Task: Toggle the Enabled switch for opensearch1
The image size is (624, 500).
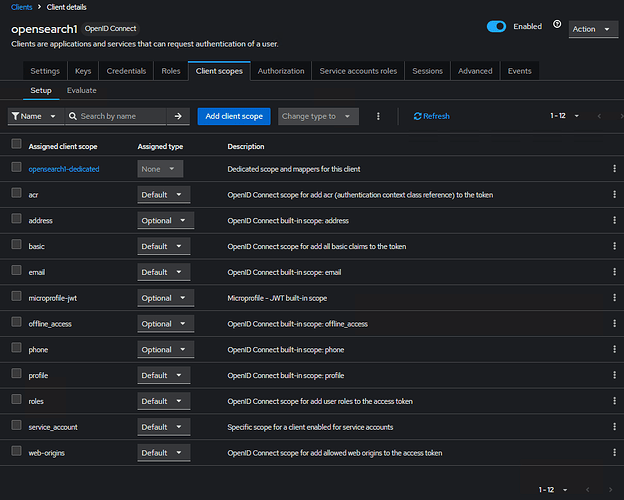Action: (496, 26)
